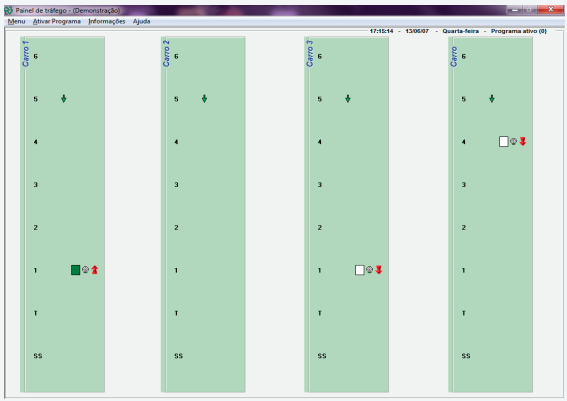Screen dimensions: 567x401
Task: Click the time 17:15:14 in status line
Action: pos(381,31)
